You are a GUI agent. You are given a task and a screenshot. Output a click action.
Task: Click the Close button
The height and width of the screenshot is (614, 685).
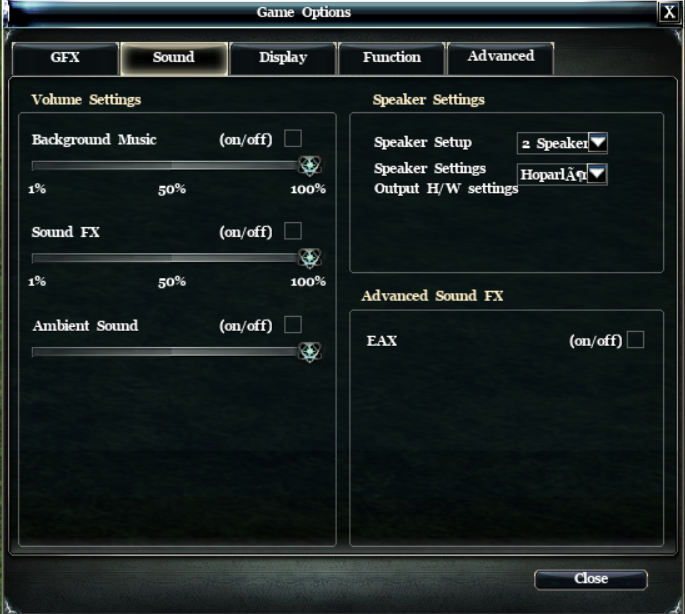point(591,579)
